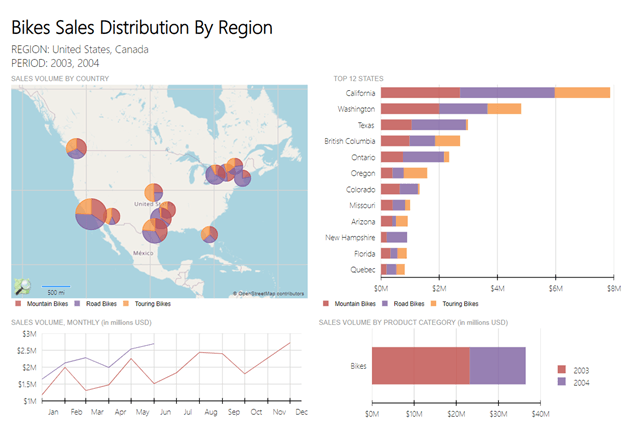Click the map magnifier zoom icon
The image size is (624, 434).
point(23,286)
